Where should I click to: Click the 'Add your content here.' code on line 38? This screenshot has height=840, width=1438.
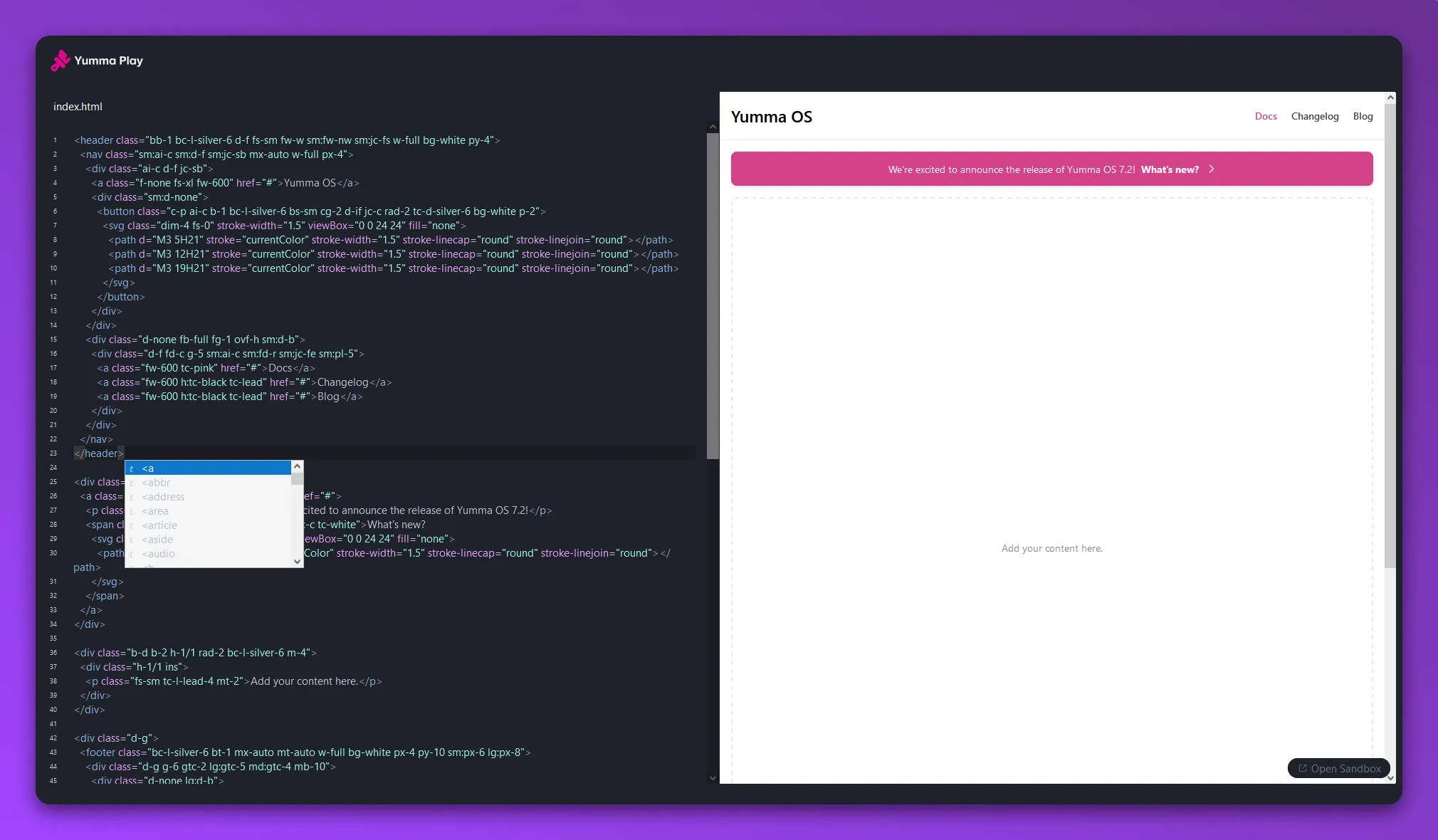[x=233, y=681]
